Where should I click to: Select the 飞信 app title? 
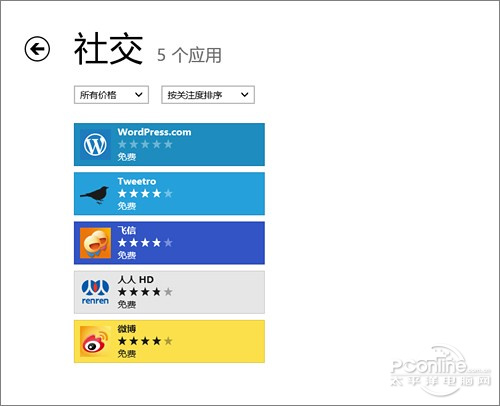pyautogui.click(x=127, y=230)
